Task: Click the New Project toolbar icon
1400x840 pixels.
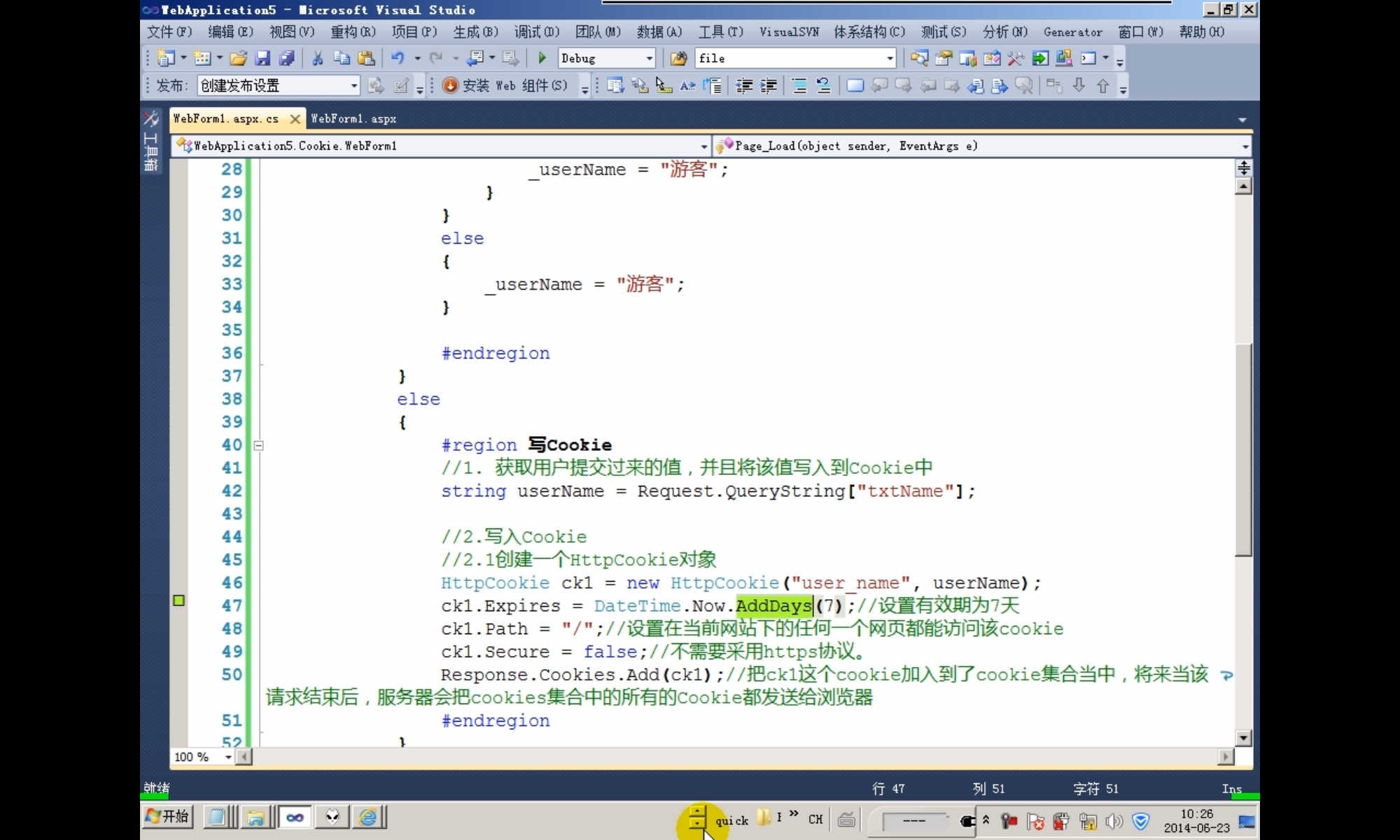Action: tap(166, 58)
